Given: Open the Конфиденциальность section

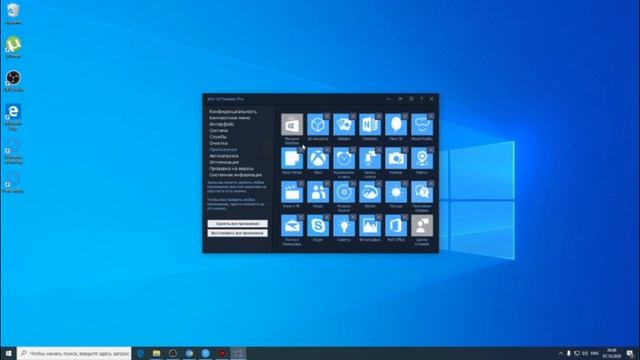Looking at the screenshot, I should point(233,111).
